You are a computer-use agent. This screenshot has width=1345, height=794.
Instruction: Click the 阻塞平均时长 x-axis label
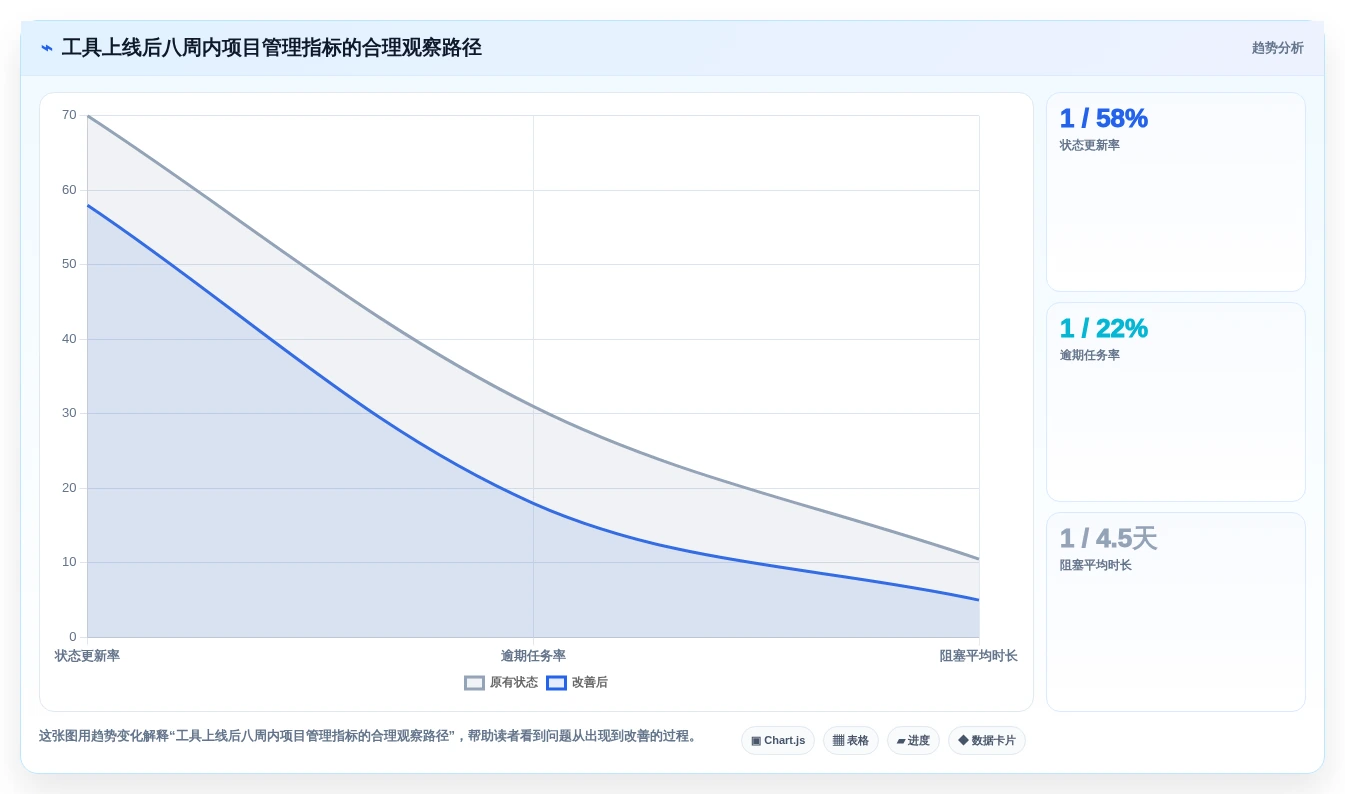tap(978, 656)
